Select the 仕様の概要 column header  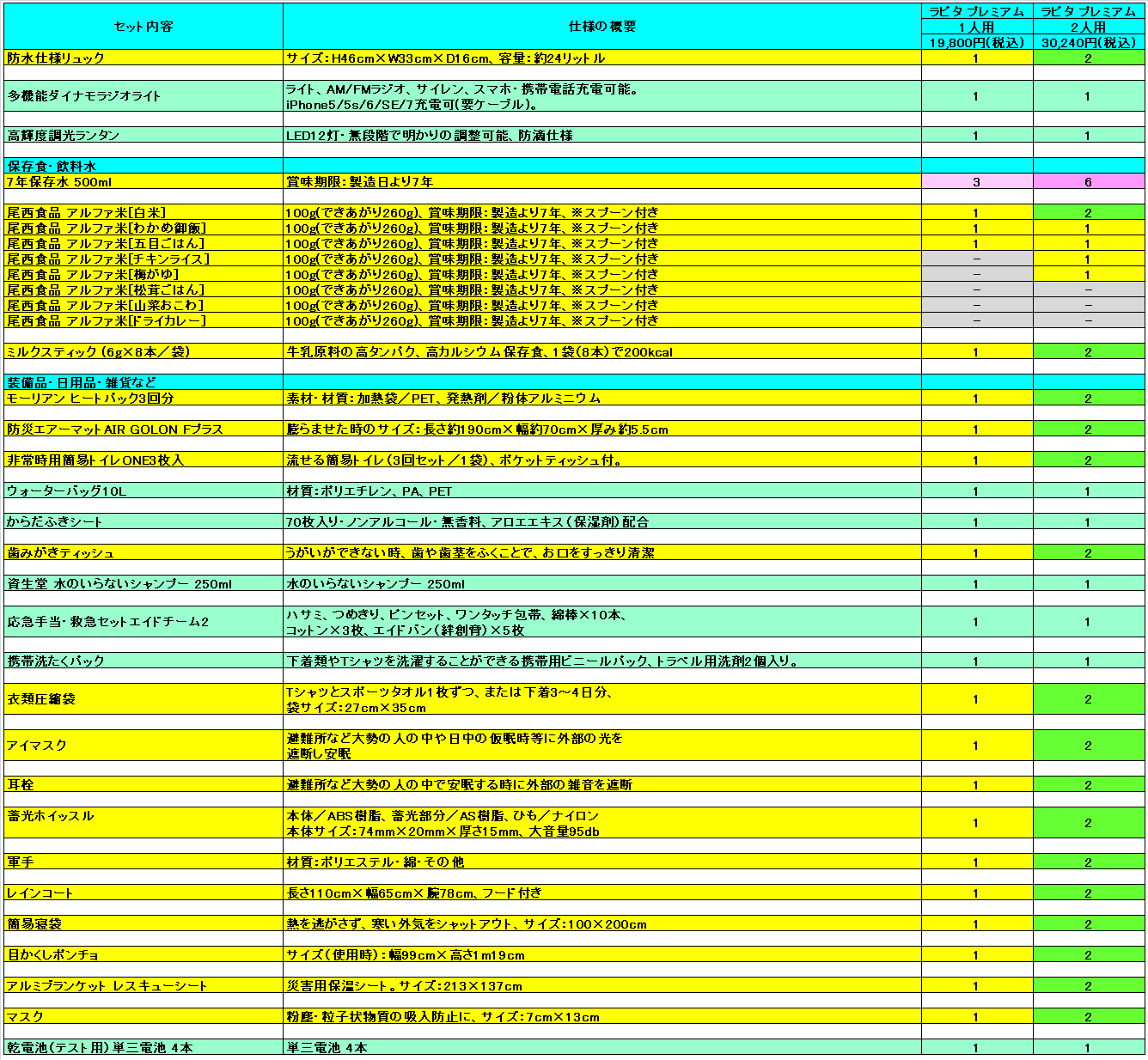click(x=602, y=27)
